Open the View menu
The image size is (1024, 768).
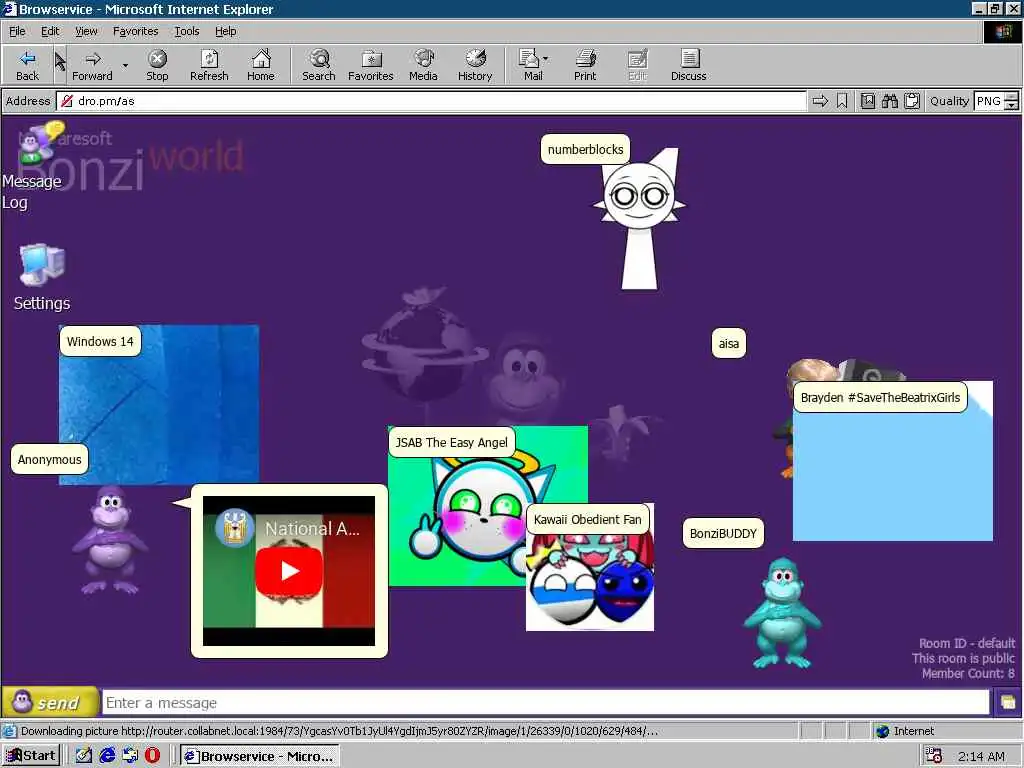(x=86, y=31)
